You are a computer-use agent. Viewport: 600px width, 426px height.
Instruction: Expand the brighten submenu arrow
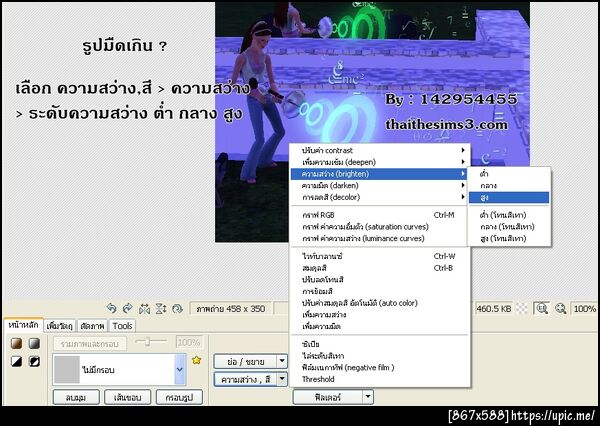click(463, 174)
